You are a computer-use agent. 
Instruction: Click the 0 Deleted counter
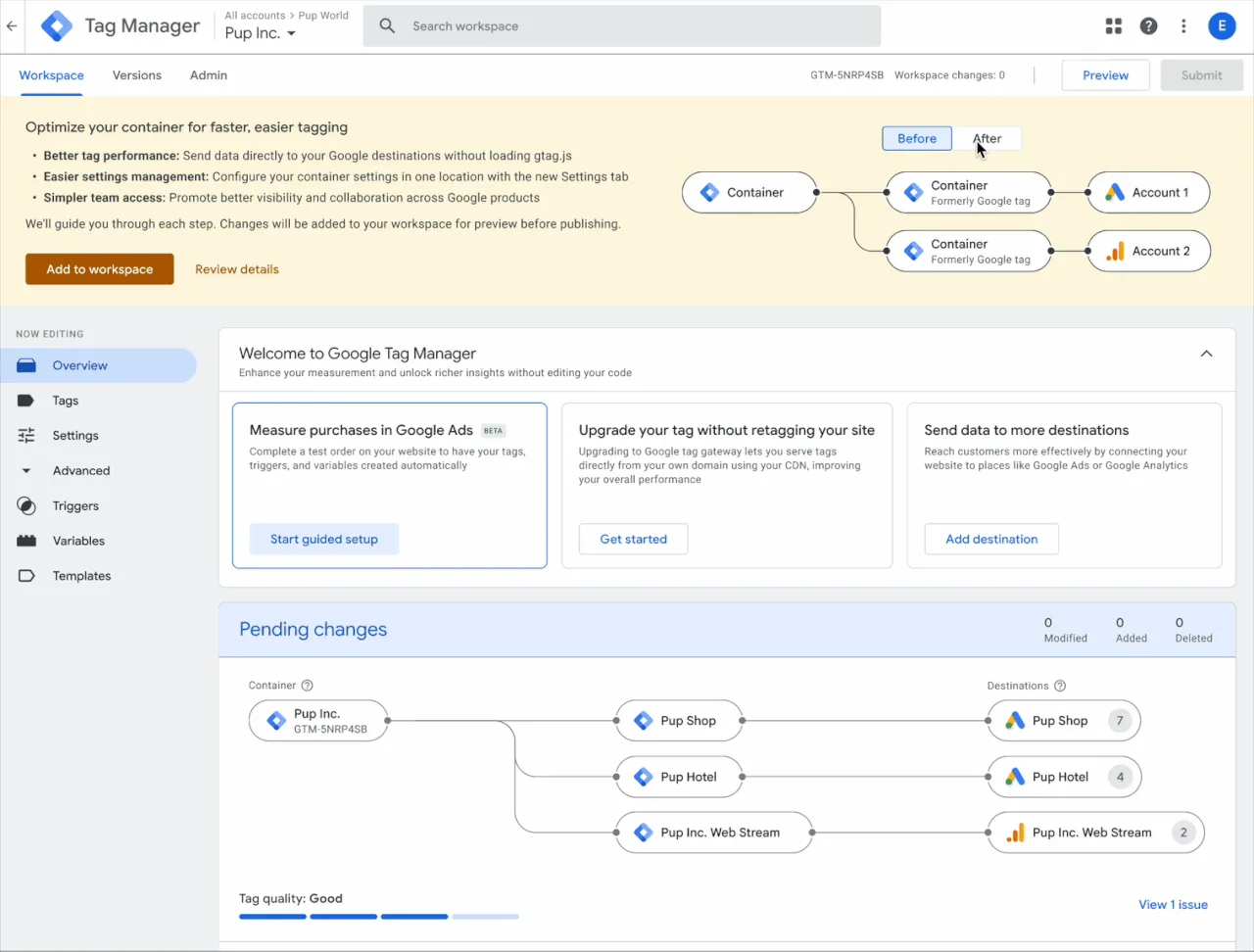tap(1193, 630)
